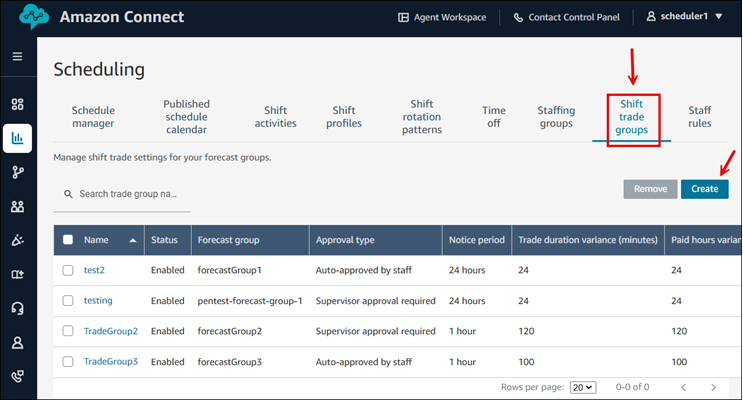Click the headset icon in sidebar
Screen dimensions: 743x400
tap(17, 309)
